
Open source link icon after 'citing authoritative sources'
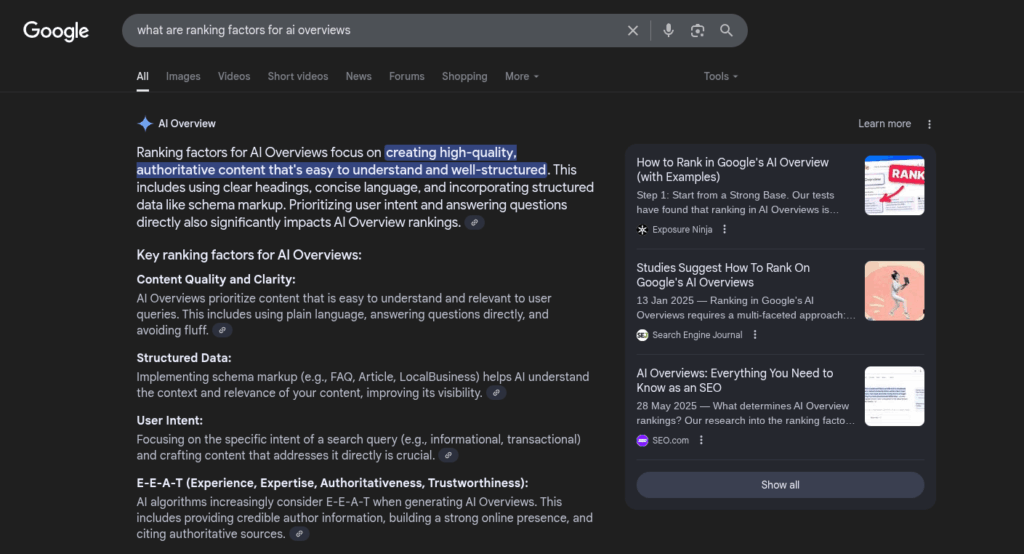tap(299, 534)
